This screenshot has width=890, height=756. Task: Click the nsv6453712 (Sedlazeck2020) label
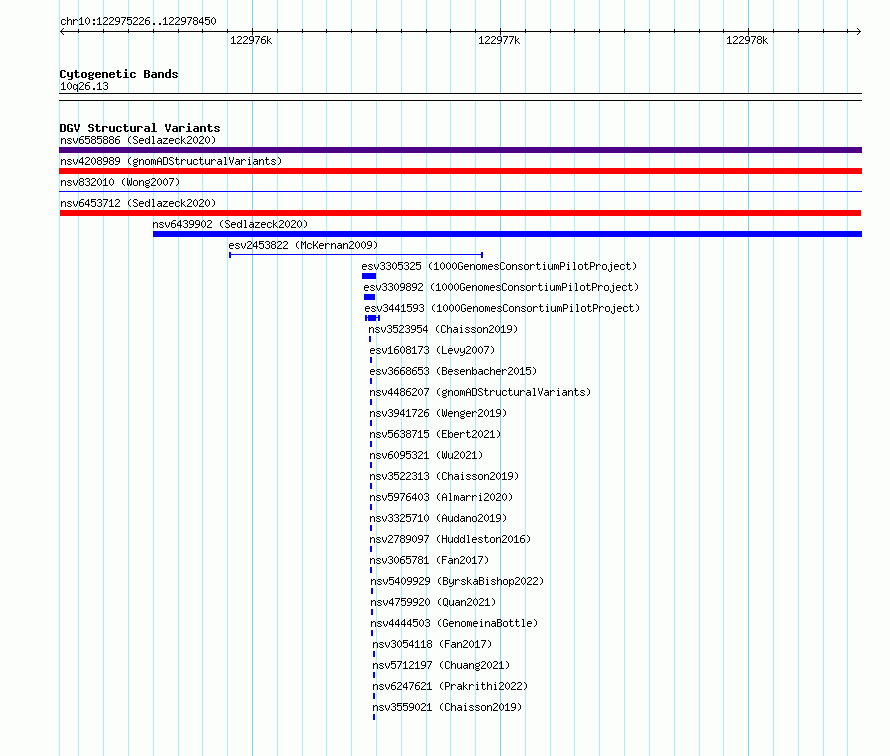click(x=138, y=203)
